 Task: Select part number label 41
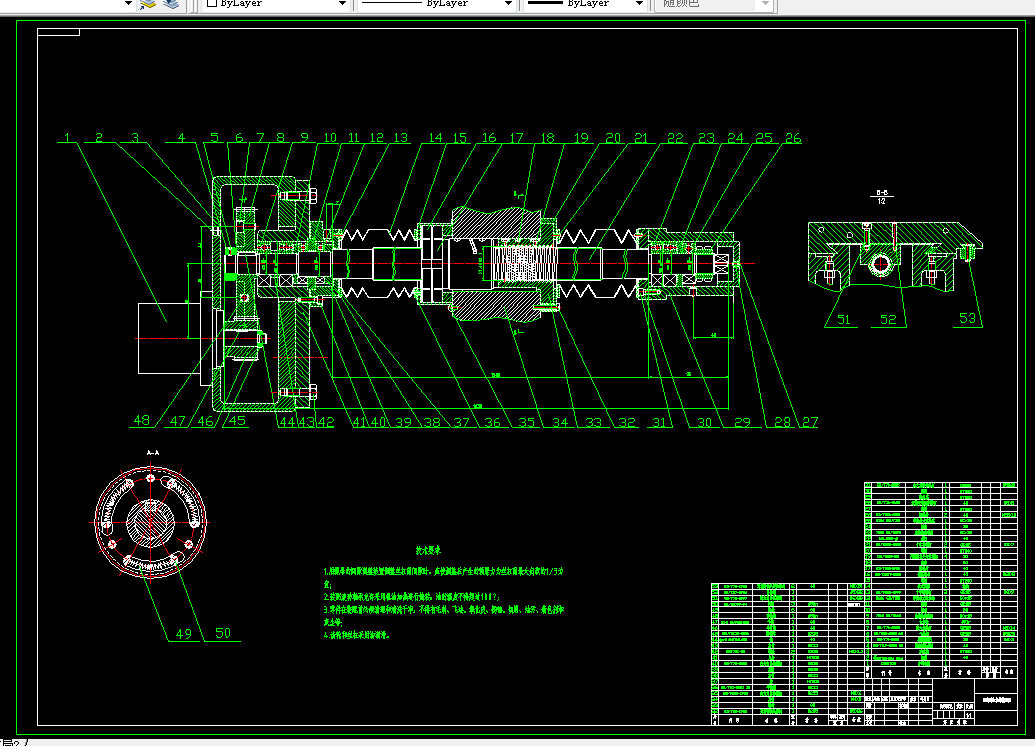pos(360,421)
